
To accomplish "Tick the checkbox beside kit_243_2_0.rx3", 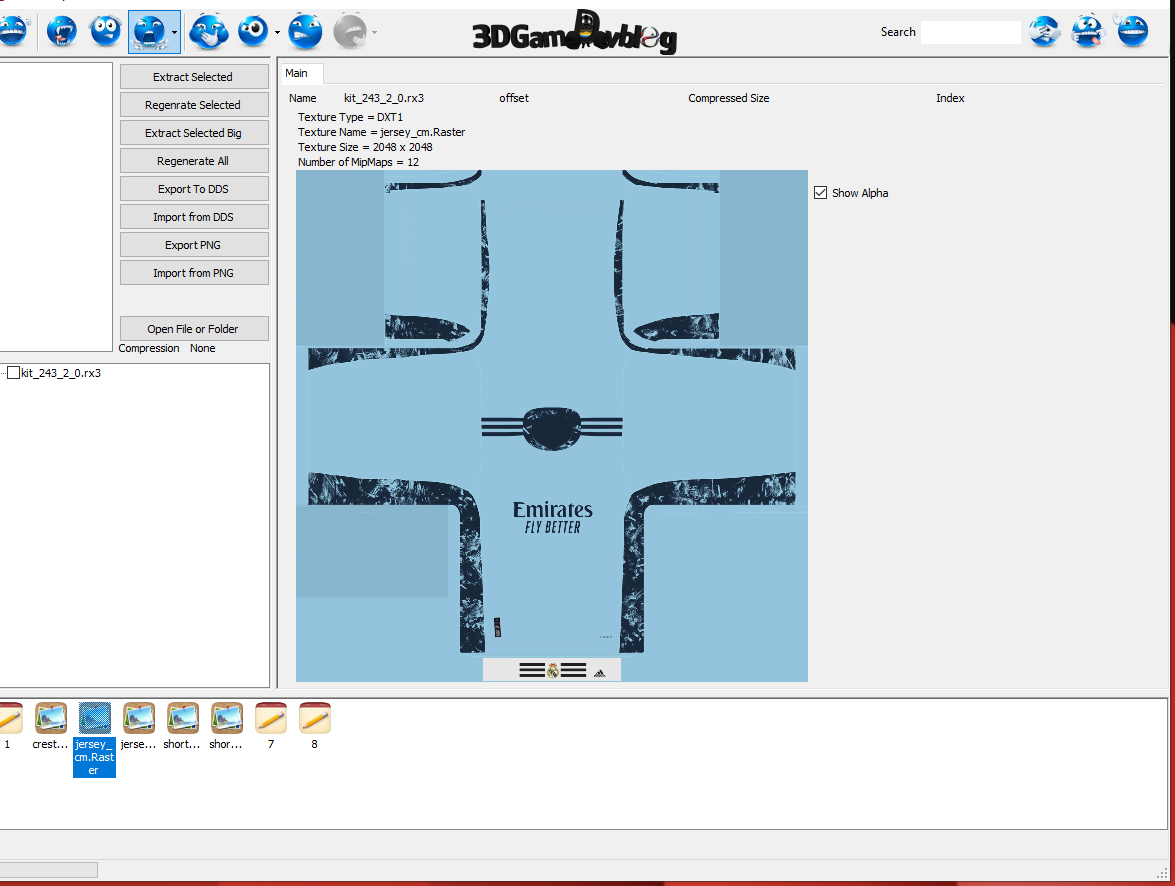I will pyautogui.click(x=13, y=373).
